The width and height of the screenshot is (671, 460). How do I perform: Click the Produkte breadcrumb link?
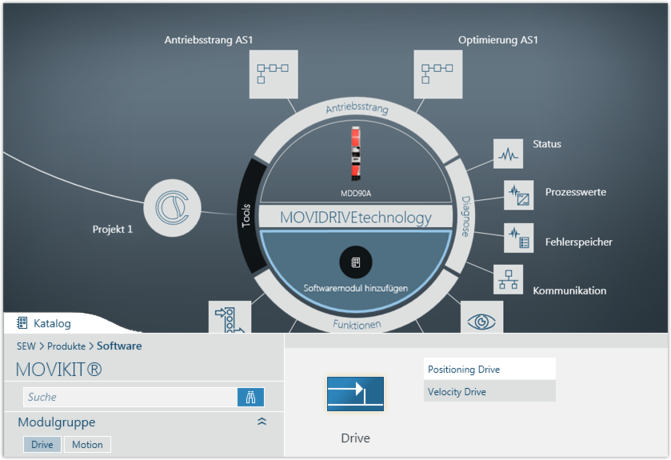[x=67, y=346]
